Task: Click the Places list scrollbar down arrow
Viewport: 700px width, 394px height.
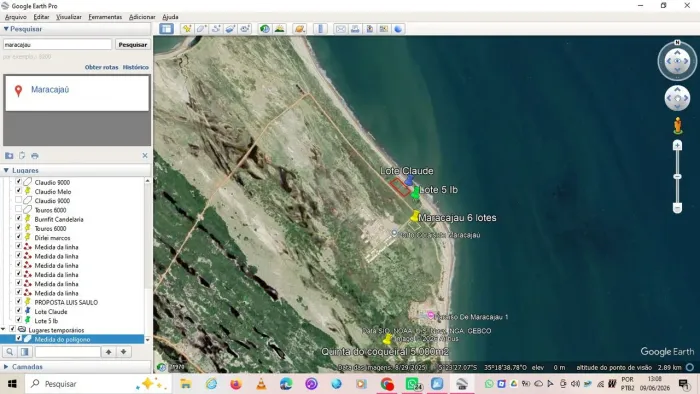Action: tap(147, 340)
